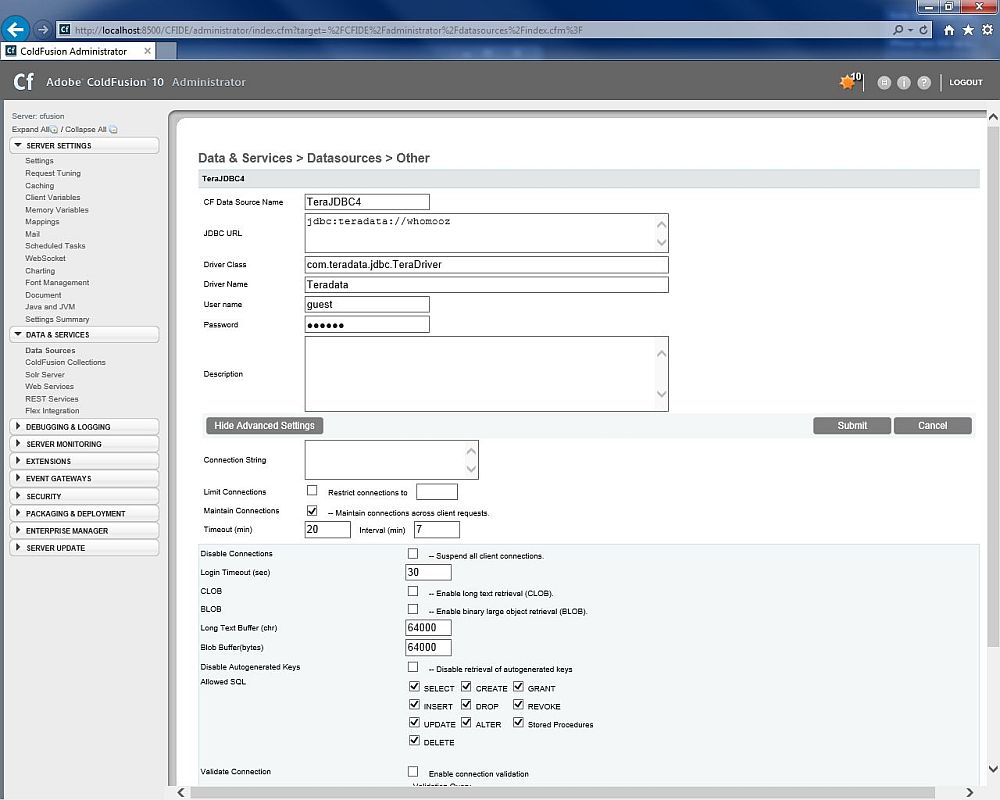Switch to the ColdFusion Administrator browser tab
The image size is (1000, 800).
(x=78, y=51)
